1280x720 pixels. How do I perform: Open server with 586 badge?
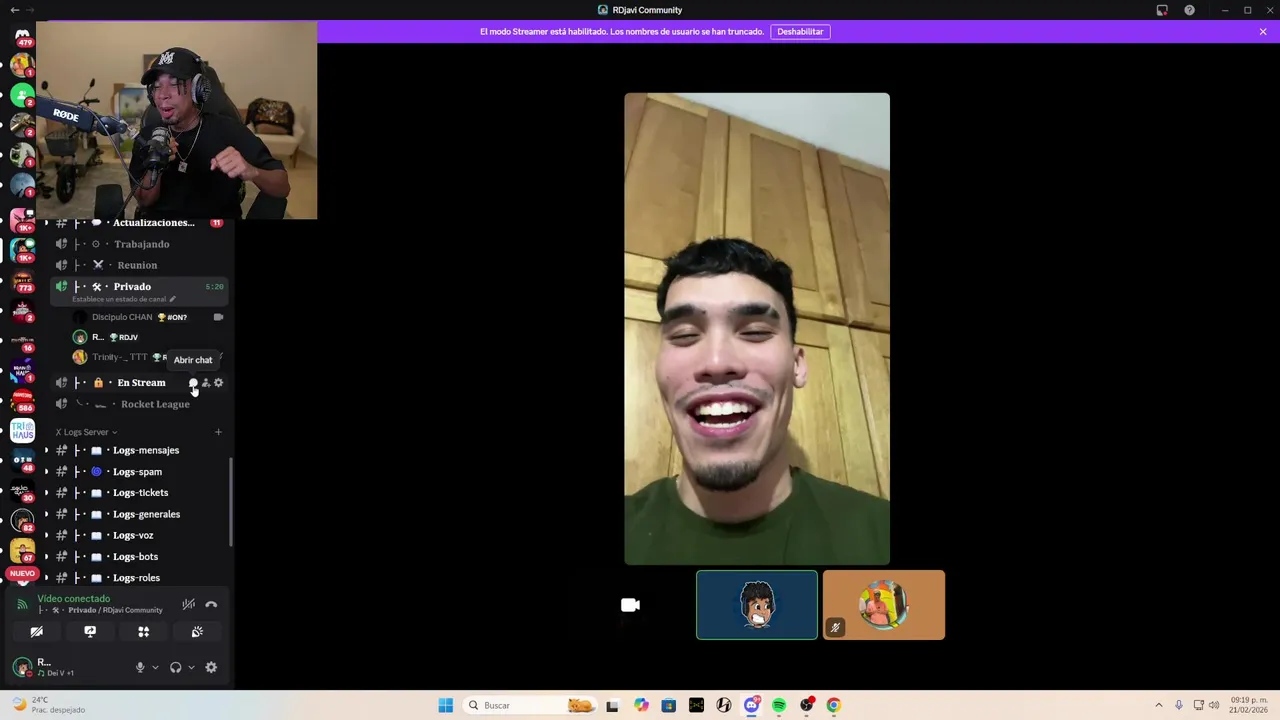click(x=22, y=400)
